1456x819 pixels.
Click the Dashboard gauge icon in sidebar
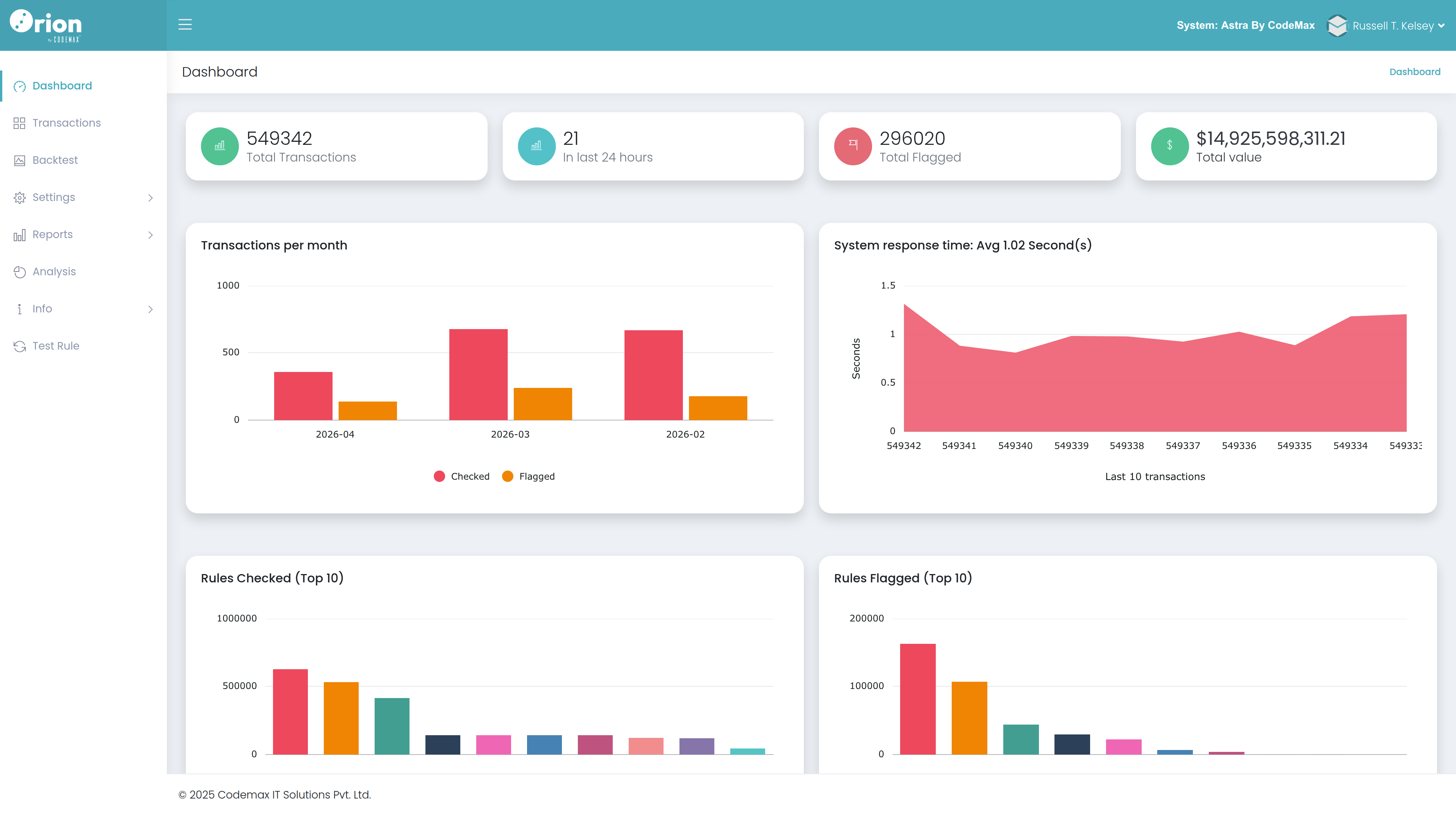(x=20, y=86)
